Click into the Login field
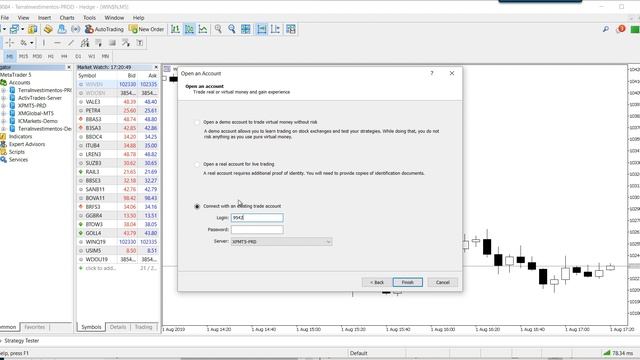The width and height of the screenshot is (640, 360). (x=257, y=218)
